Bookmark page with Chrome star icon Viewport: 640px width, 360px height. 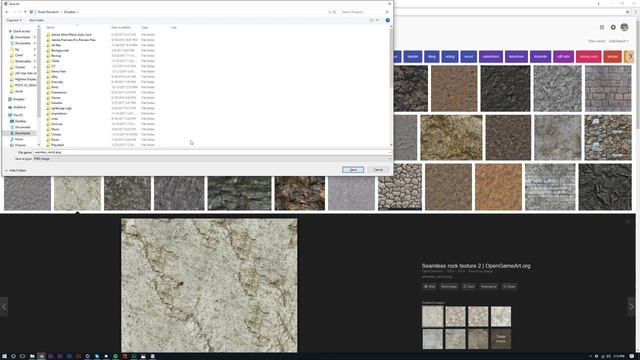[x=627, y=12]
